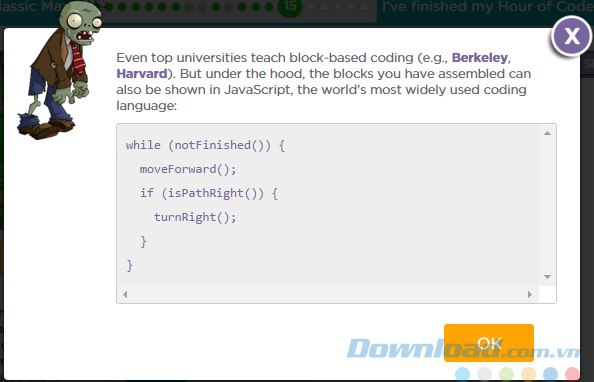Click the light blue circle below OK

463,374
